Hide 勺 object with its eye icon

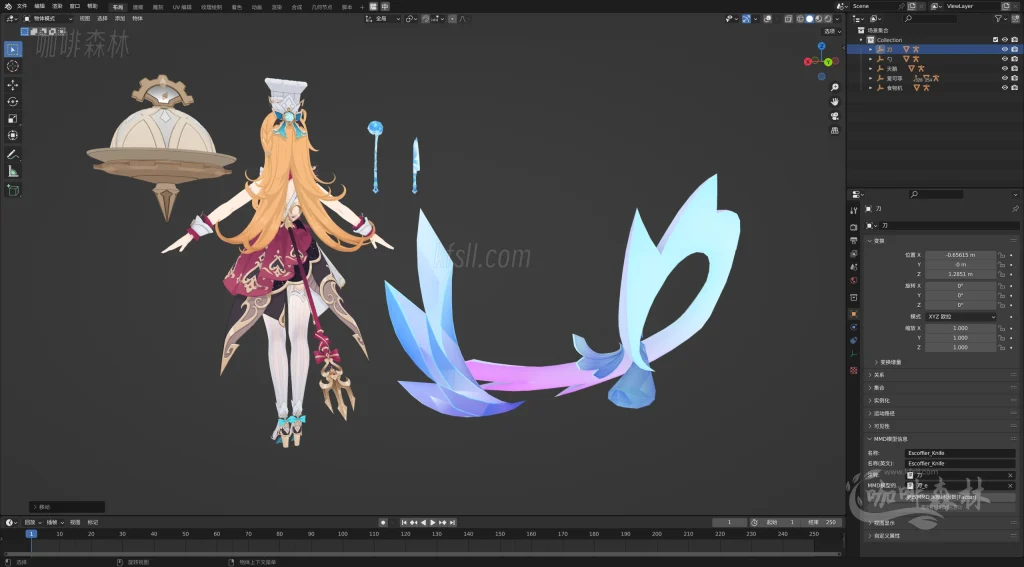click(x=1004, y=59)
